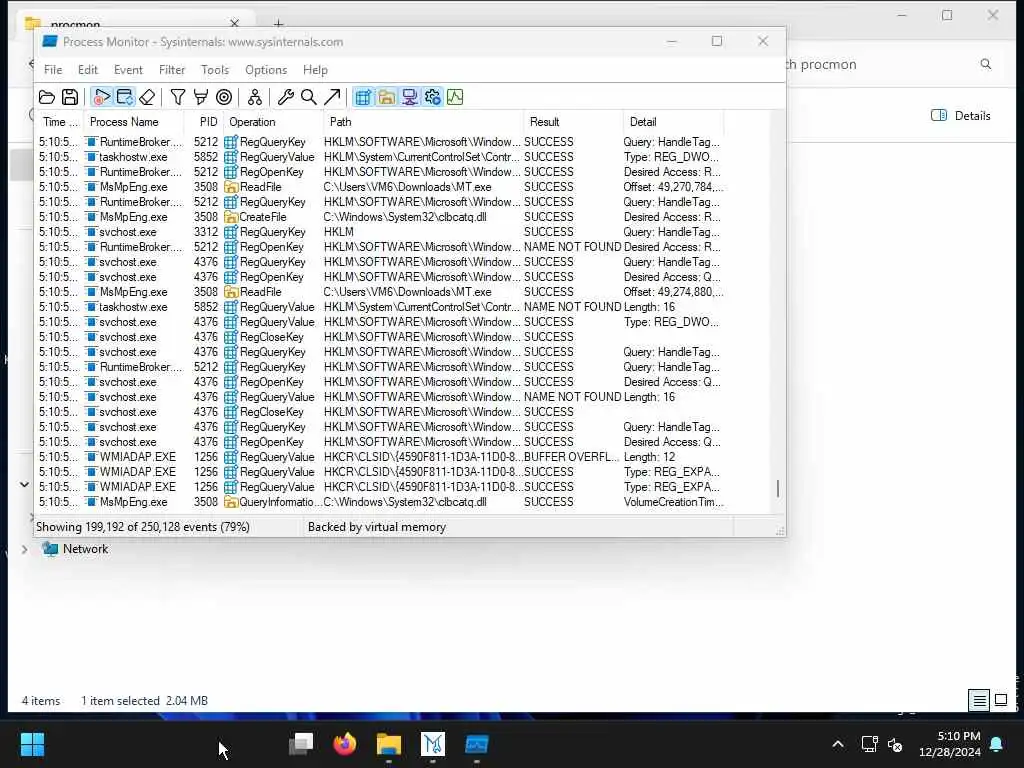
Task: Sort by the Time column header
Action: pyautogui.click(x=60, y=122)
